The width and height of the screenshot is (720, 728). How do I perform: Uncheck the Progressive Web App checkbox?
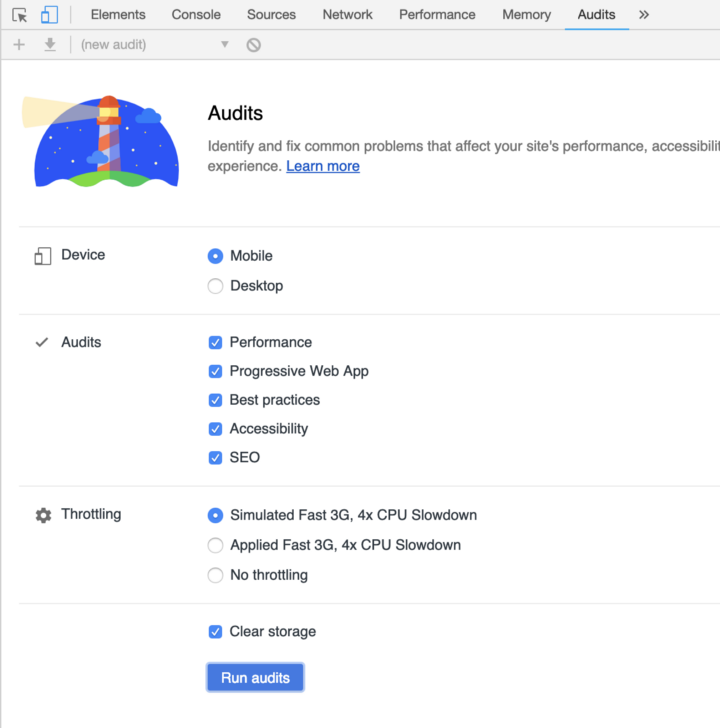coord(215,371)
